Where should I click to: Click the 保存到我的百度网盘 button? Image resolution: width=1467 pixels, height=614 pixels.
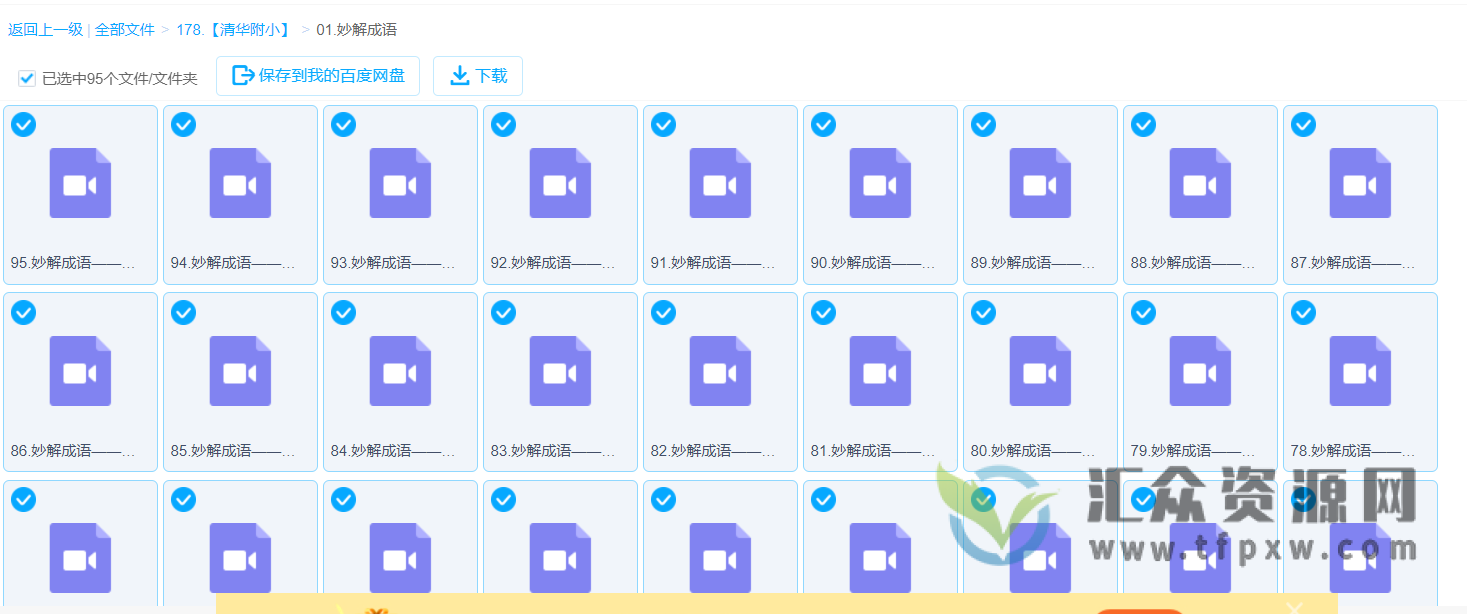318,75
